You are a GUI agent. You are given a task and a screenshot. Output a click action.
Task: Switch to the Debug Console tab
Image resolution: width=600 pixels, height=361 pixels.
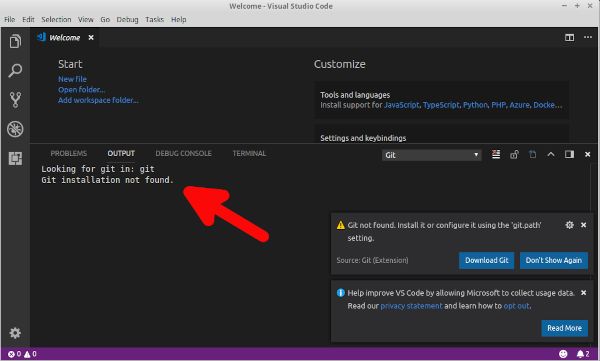(183, 154)
